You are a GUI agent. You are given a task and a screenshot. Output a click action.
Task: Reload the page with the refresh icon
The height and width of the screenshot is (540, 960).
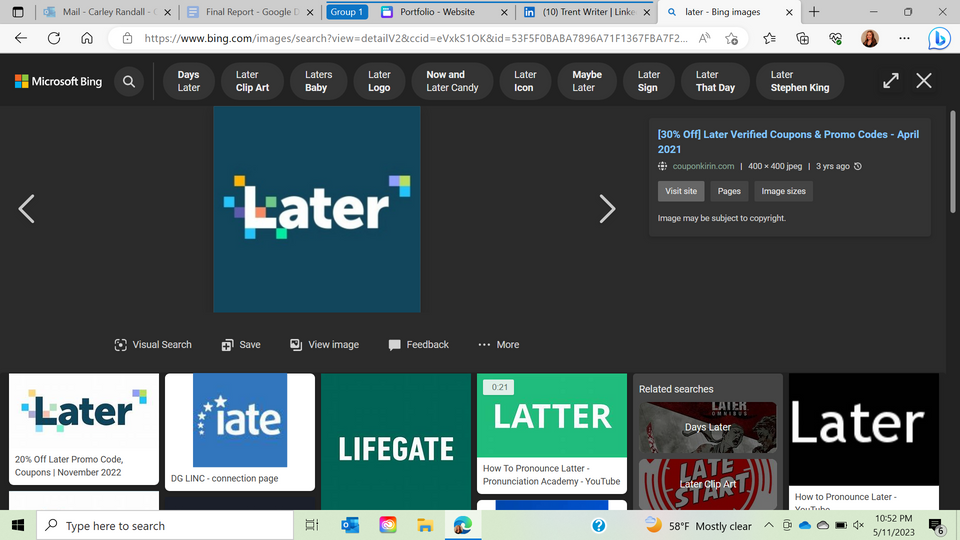[x=54, y=38]
